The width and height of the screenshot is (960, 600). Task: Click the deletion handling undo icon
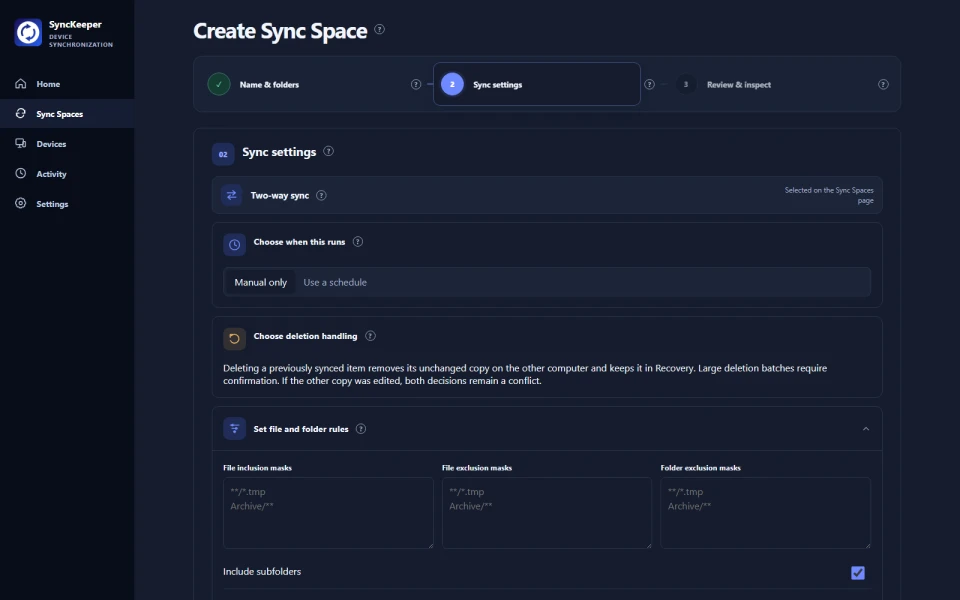(x=234, y=339)
